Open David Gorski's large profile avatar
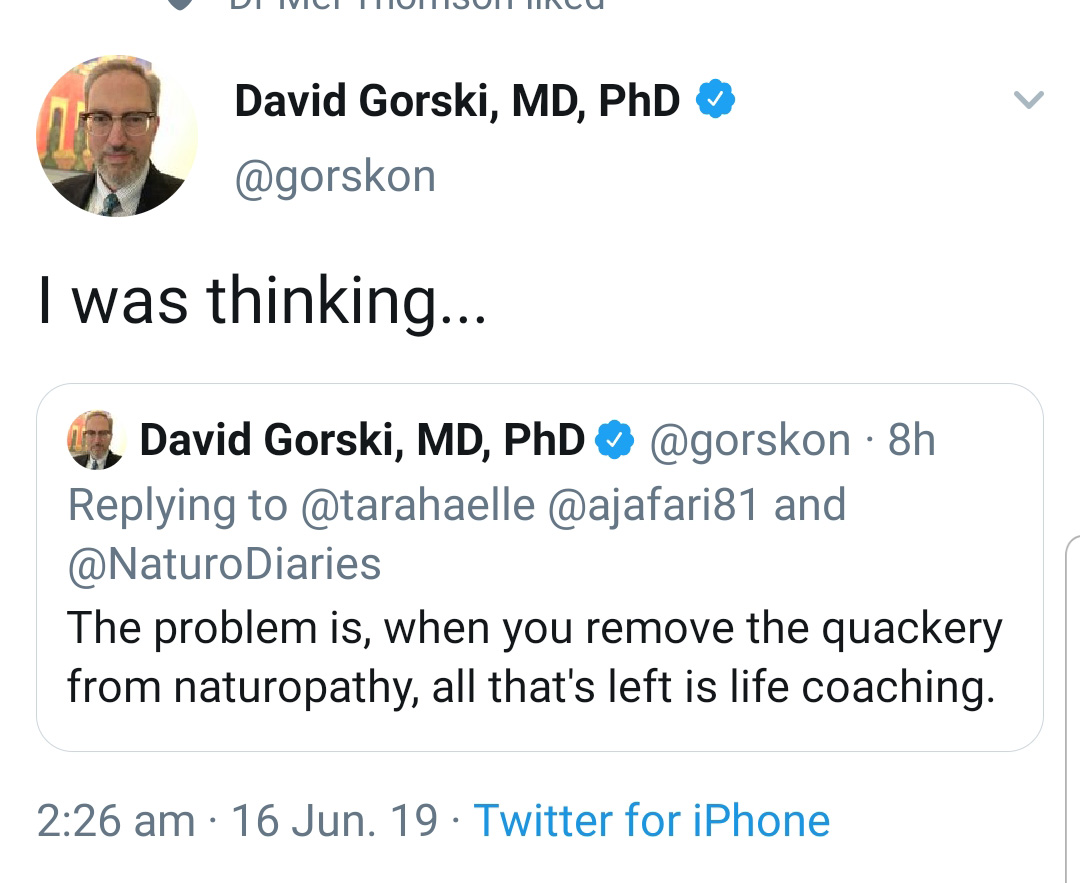The height and width of the screenshot is (883, 1080). click(x=117, y=135)
